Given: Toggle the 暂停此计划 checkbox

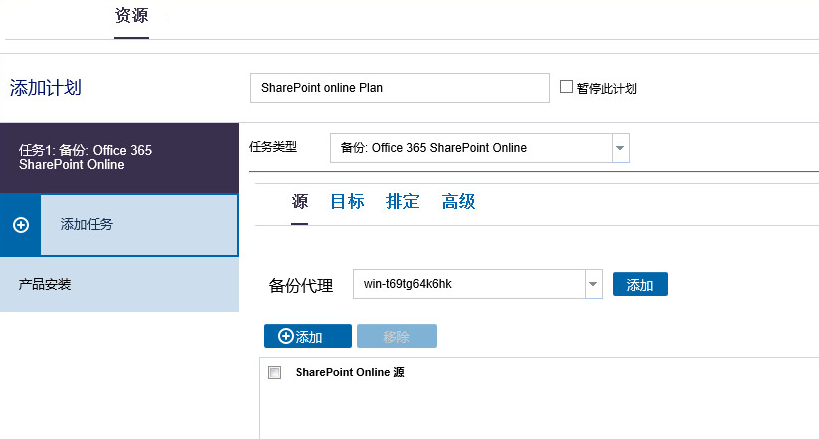Looking at the screenshot, I should click(567, 87).
